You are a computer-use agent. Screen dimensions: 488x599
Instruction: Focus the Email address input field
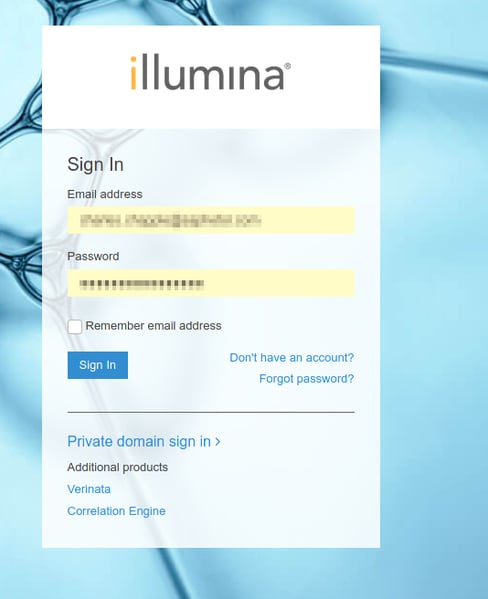[211, 220]
